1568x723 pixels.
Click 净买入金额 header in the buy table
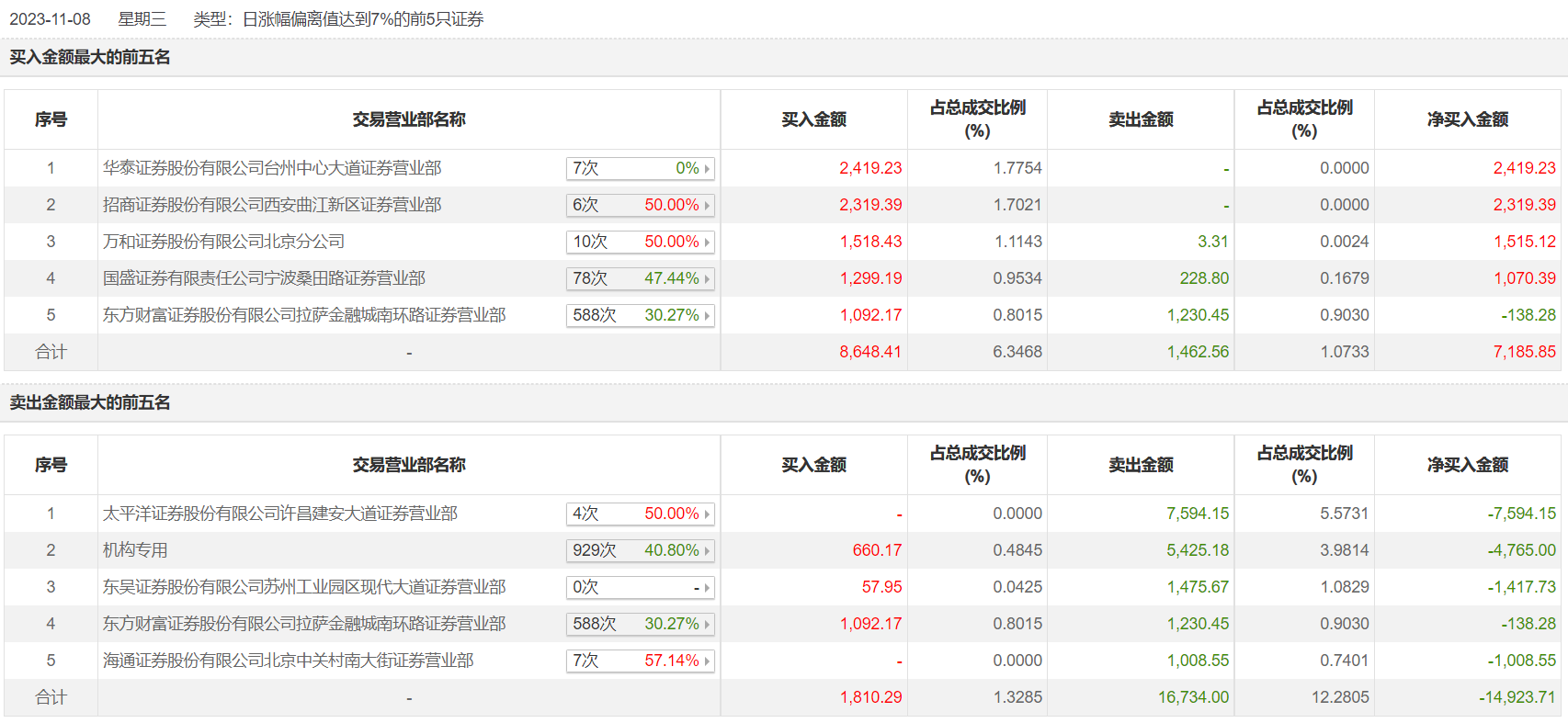click(1468, 119)
